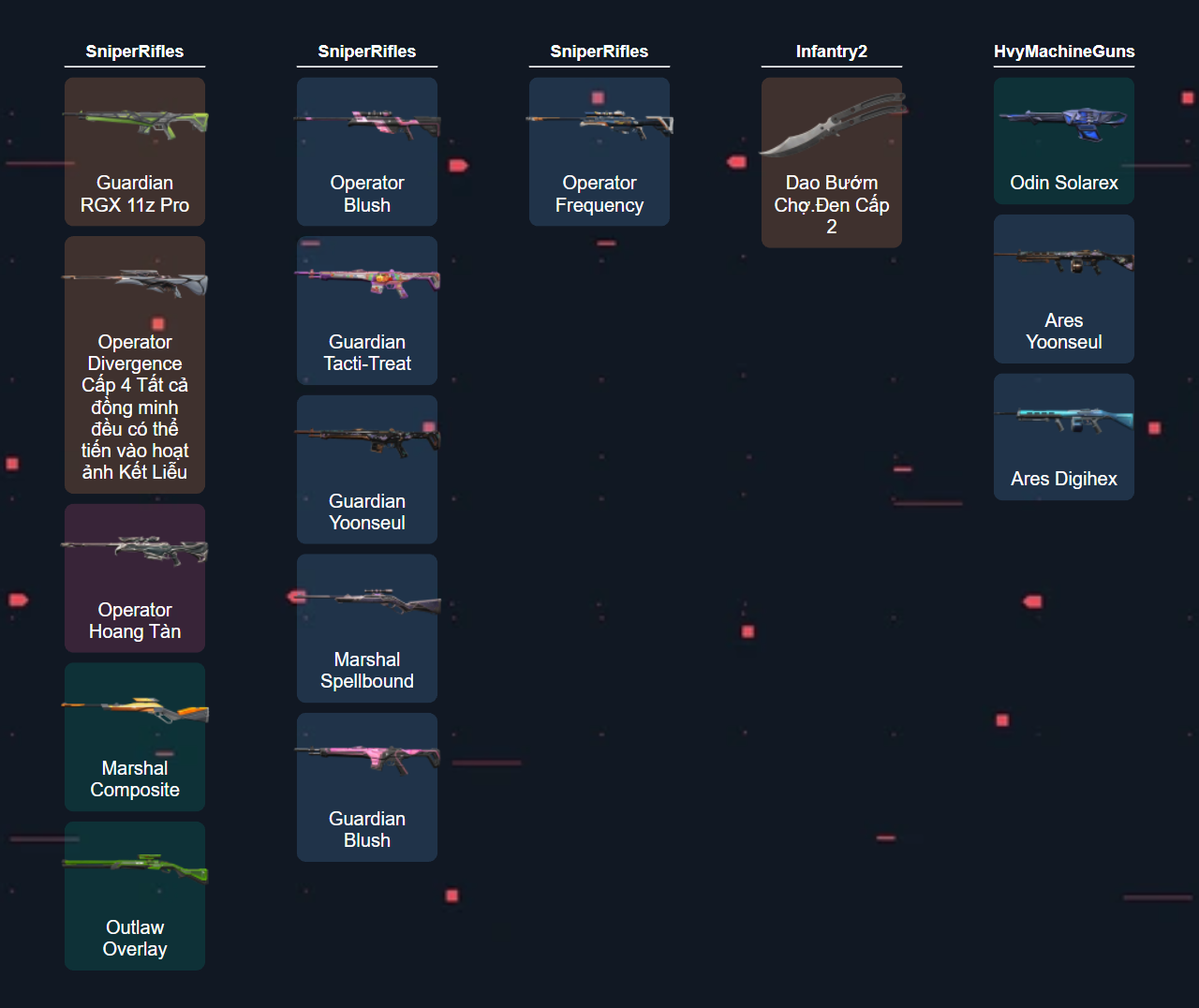The width and height of the screenshot is (1199, 1008).
Task: Select the Operator Frequency skin card
Action: [599, 152]
